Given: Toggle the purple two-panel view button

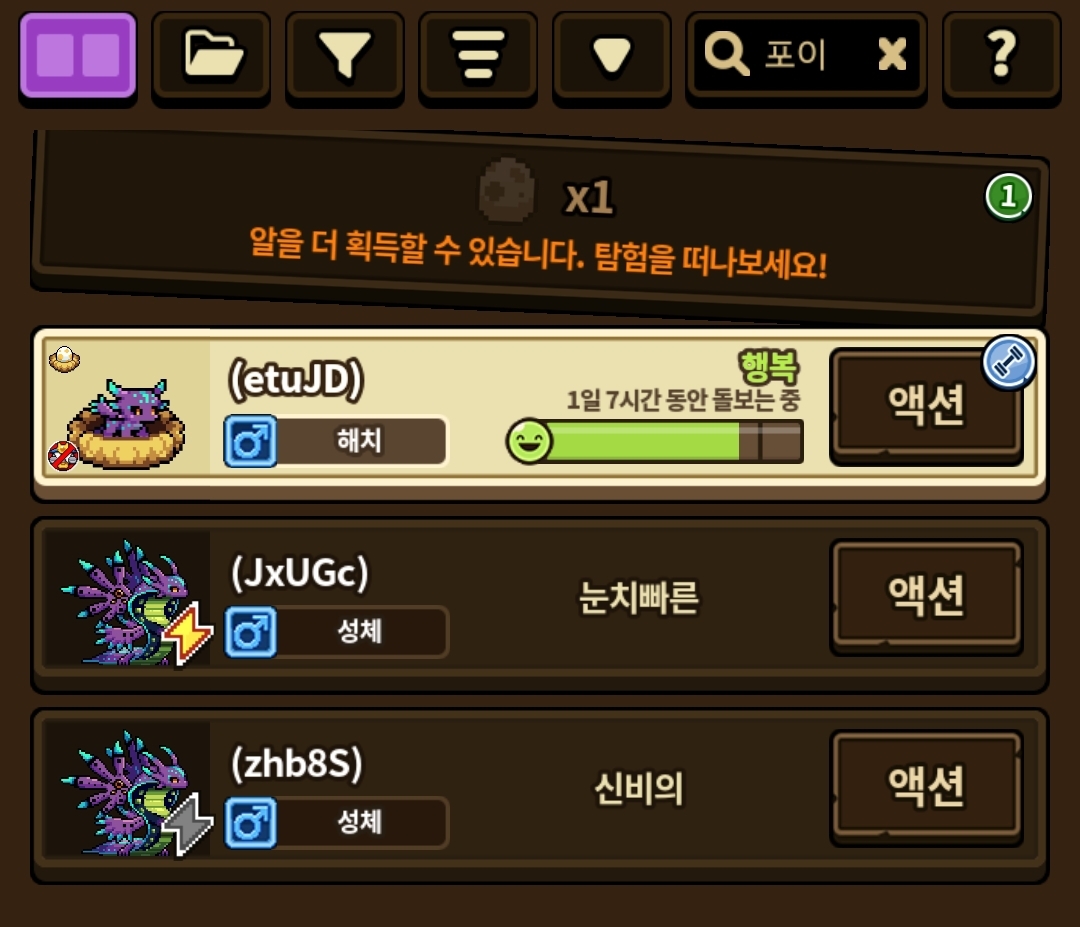Looking at the screenshot, I should [x=78, y=56].
